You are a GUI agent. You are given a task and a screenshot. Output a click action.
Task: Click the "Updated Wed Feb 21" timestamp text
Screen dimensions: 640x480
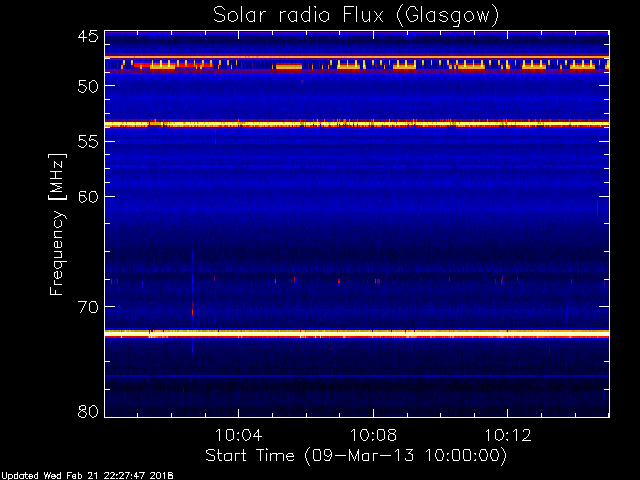(87, 476)
